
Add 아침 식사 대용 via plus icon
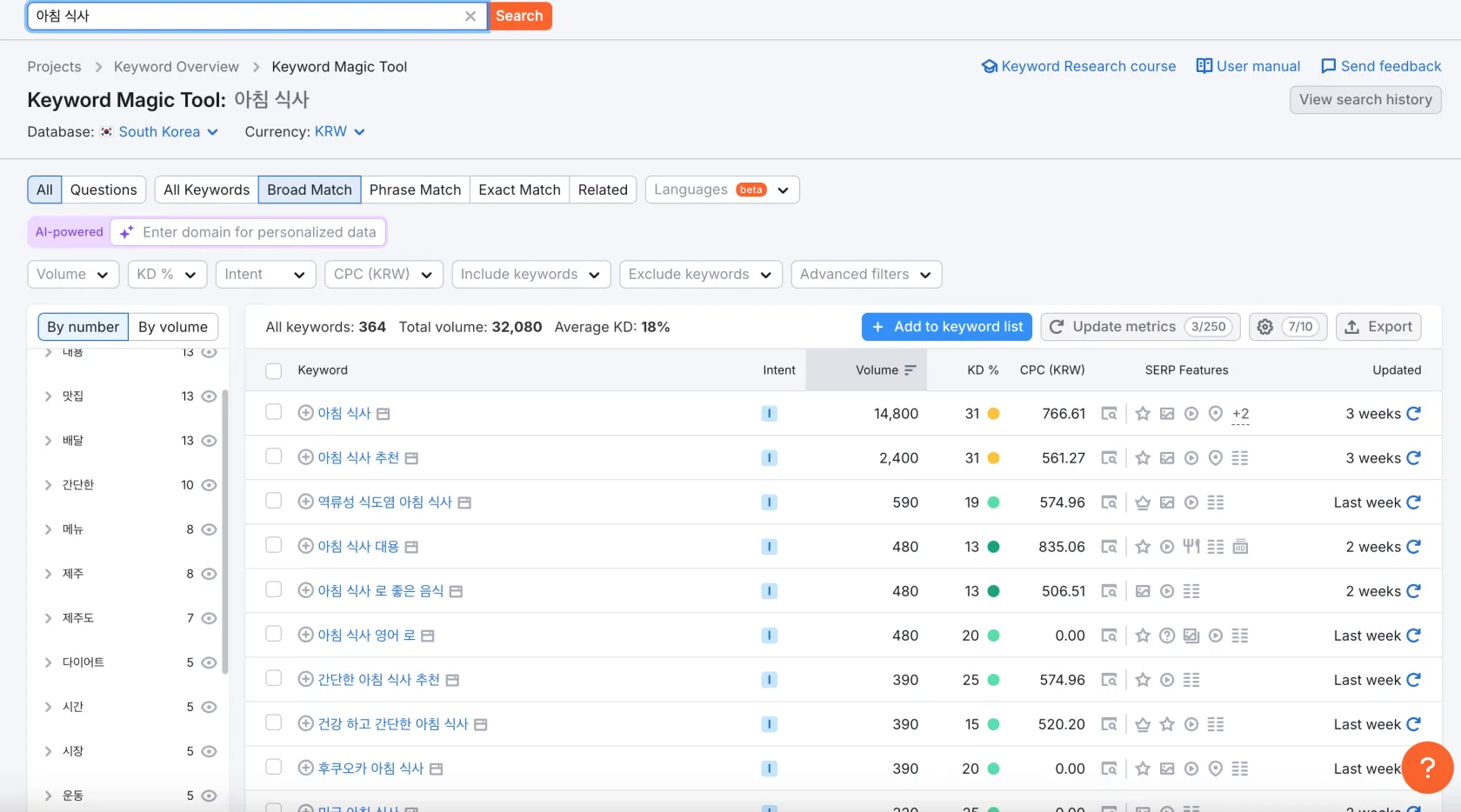305,546
